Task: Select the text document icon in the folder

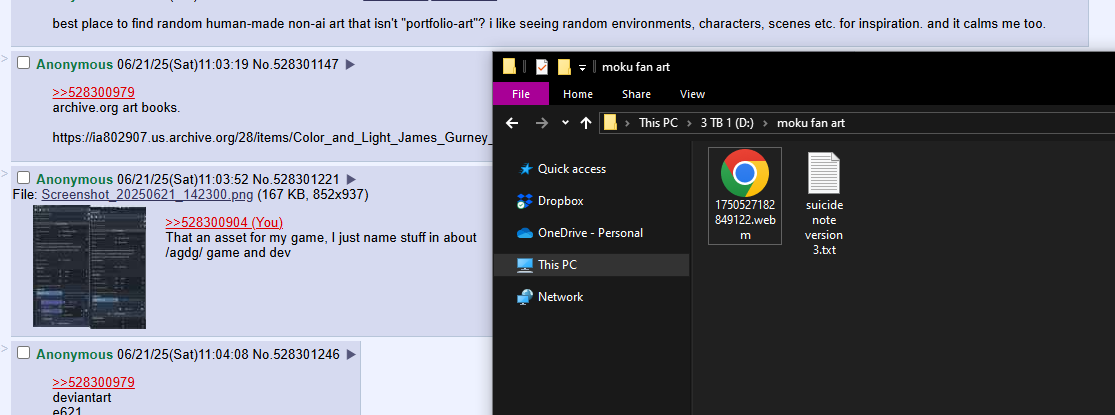Action: click(x=824, y=173)
